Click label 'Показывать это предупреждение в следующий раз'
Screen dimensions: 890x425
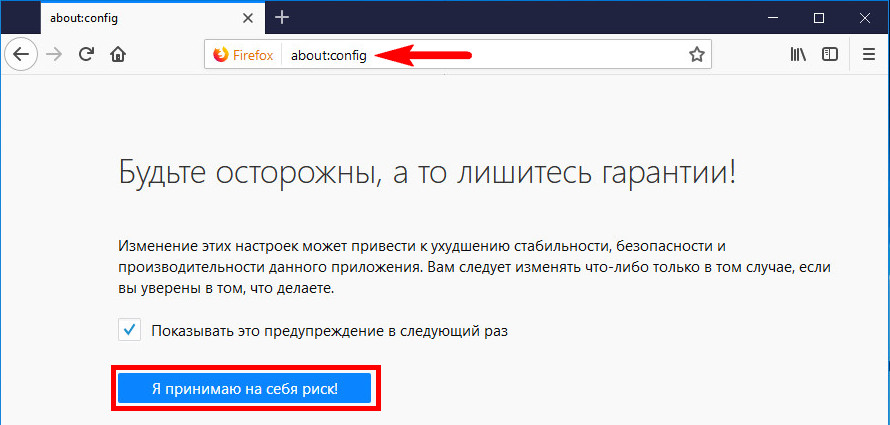pos(329,331)
